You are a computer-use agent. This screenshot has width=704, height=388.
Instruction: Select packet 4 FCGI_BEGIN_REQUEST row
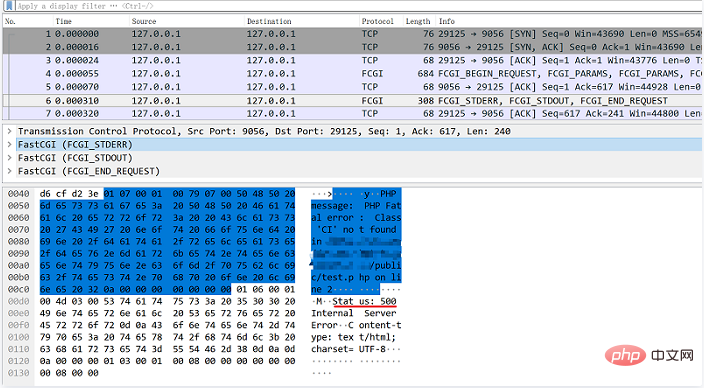[353, 73]
